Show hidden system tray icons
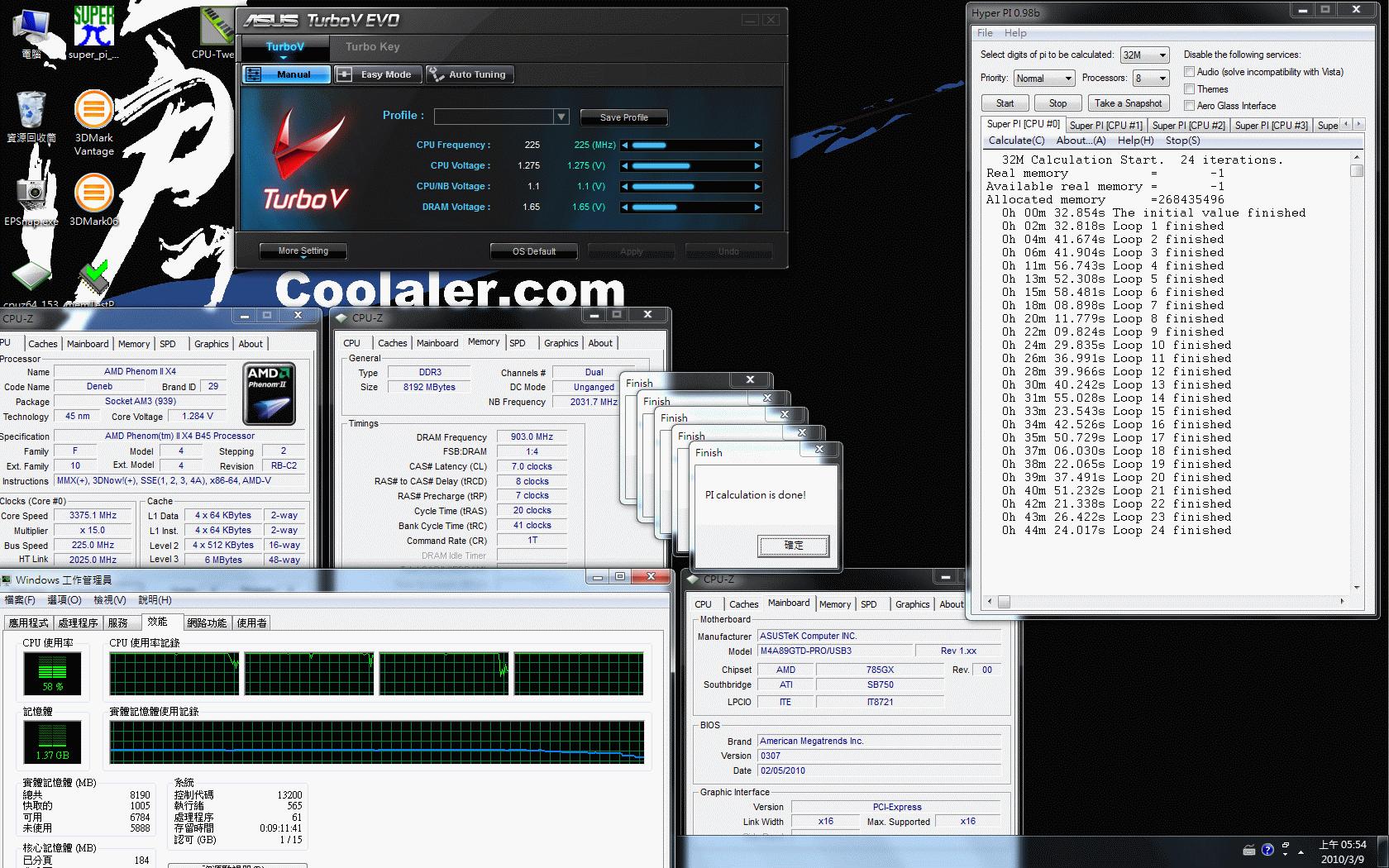The width and height of the screenshot is (1389, 868). (x=1301, y=851)
